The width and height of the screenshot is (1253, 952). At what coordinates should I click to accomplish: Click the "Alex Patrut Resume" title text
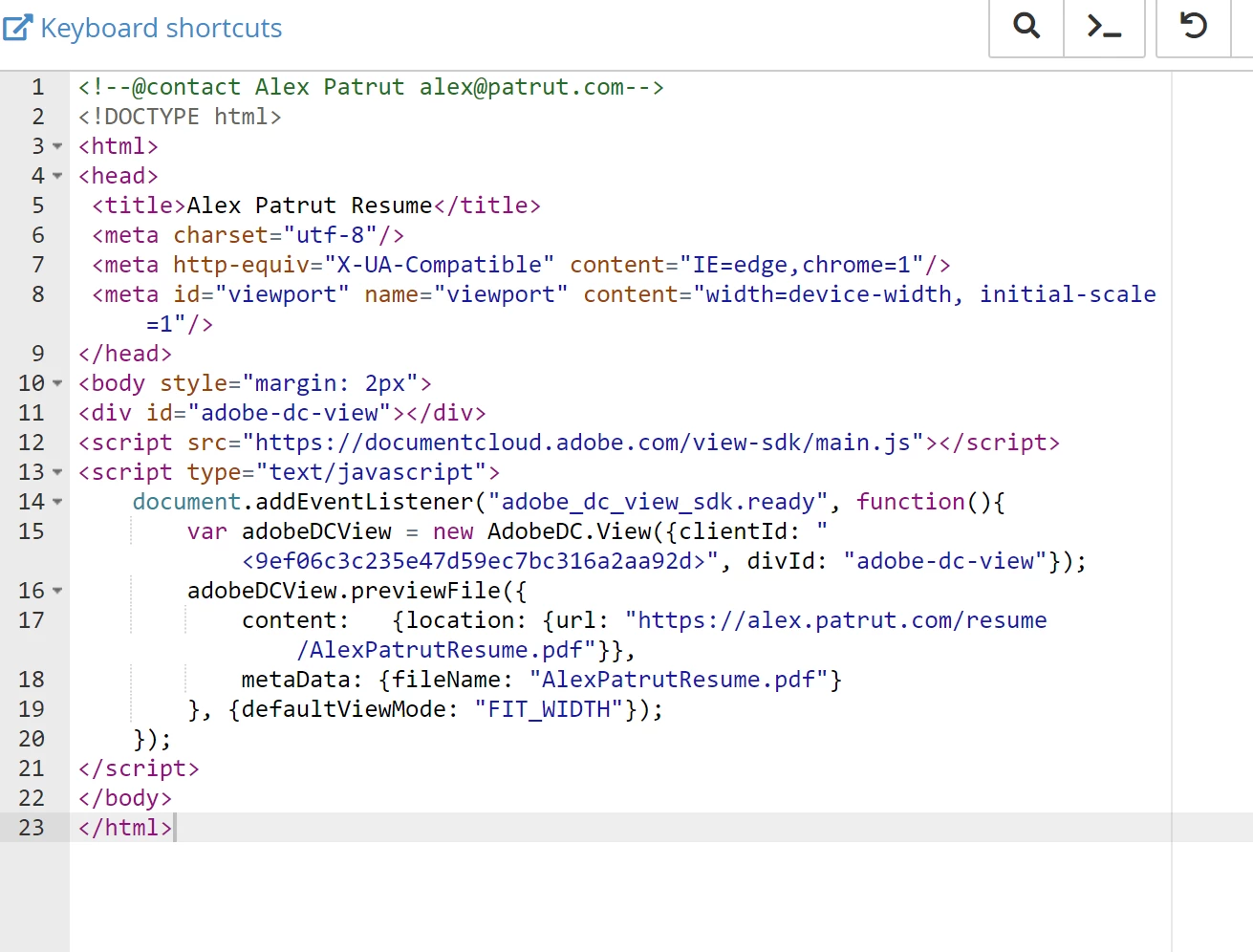tap(310, 206)
